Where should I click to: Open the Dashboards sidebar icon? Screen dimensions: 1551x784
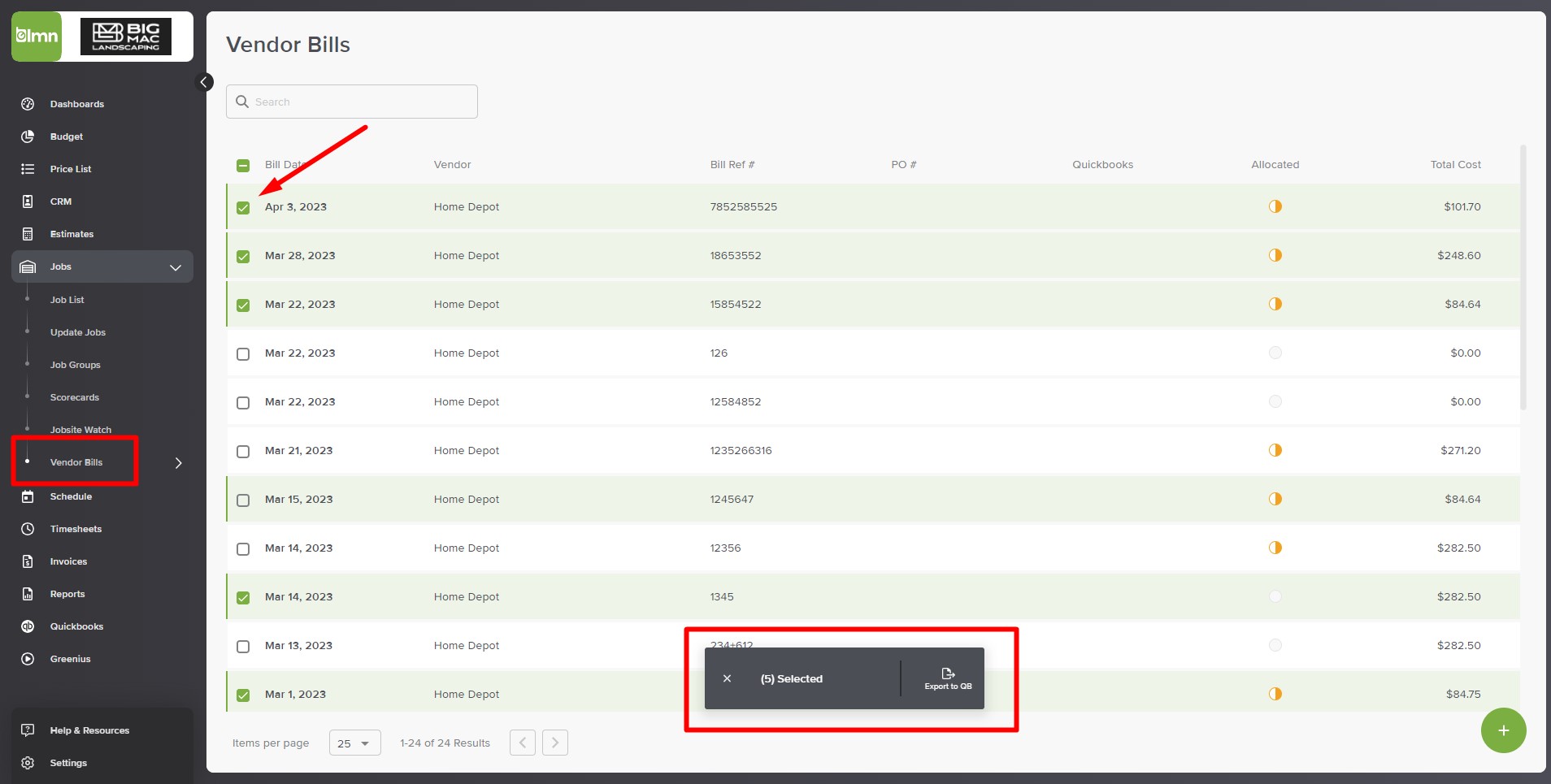click(28, 104)
